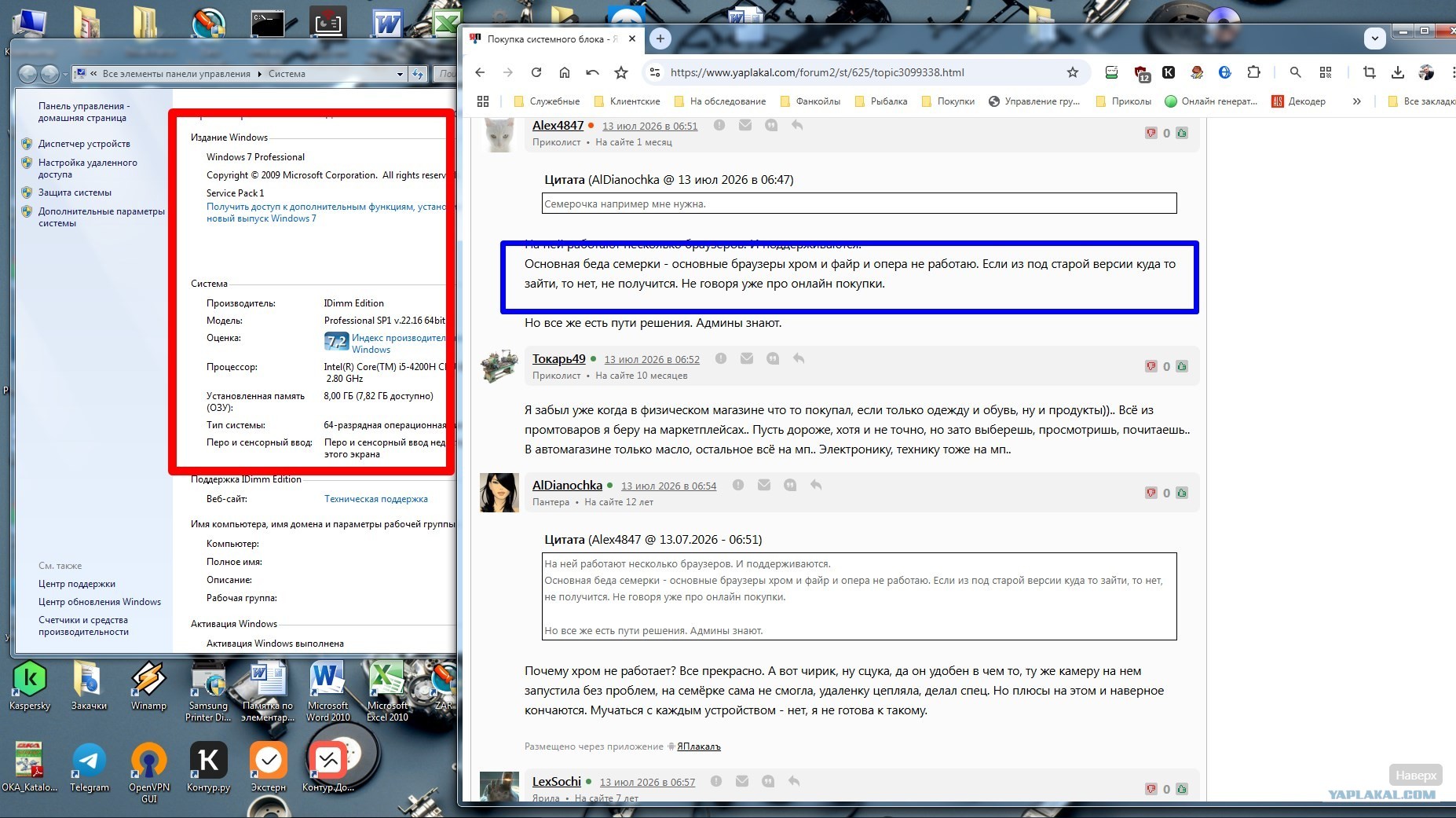This screenshot has width=1456, height=818.
Task: Reply to Alex4847's post with arrow icon
Action: [x=797, y=126]
